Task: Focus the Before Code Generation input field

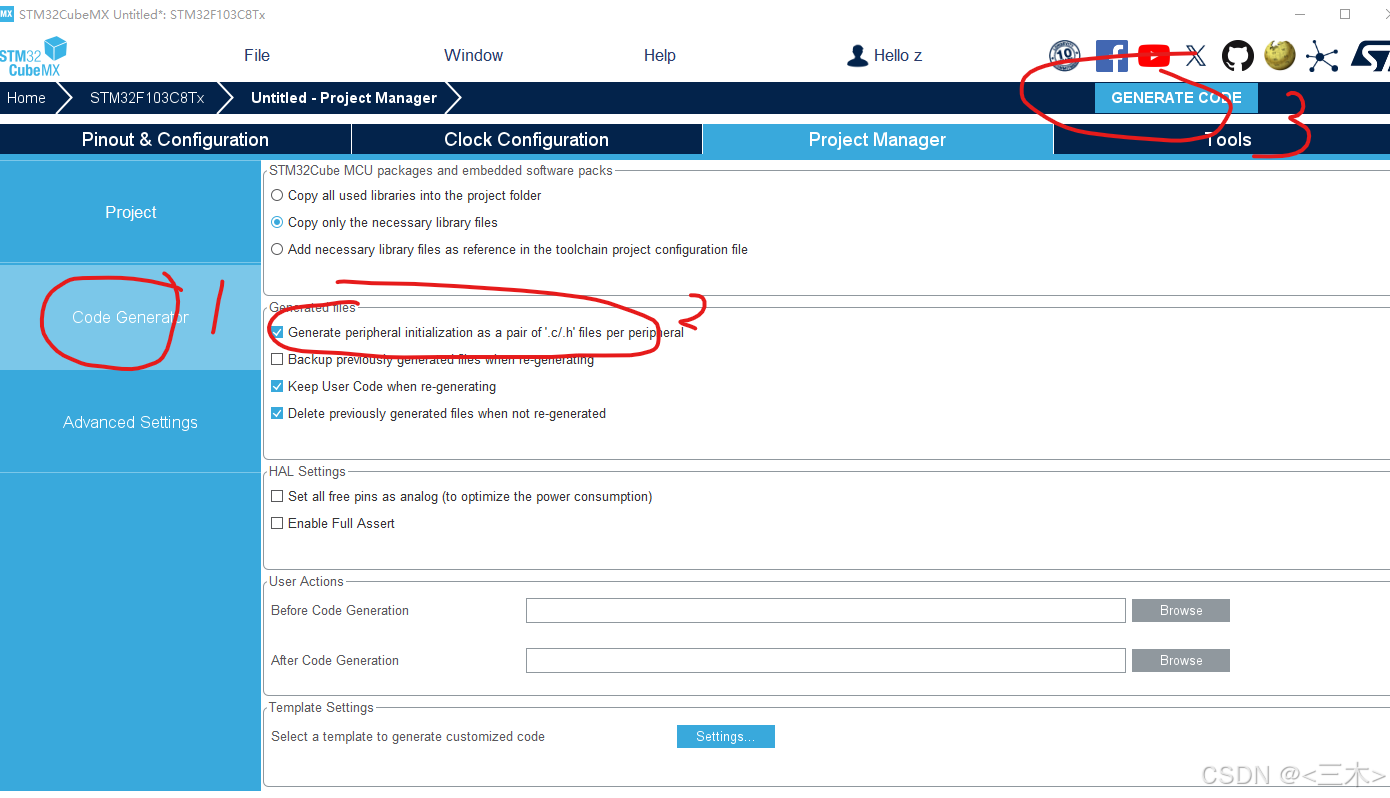Action: (826, 610)
